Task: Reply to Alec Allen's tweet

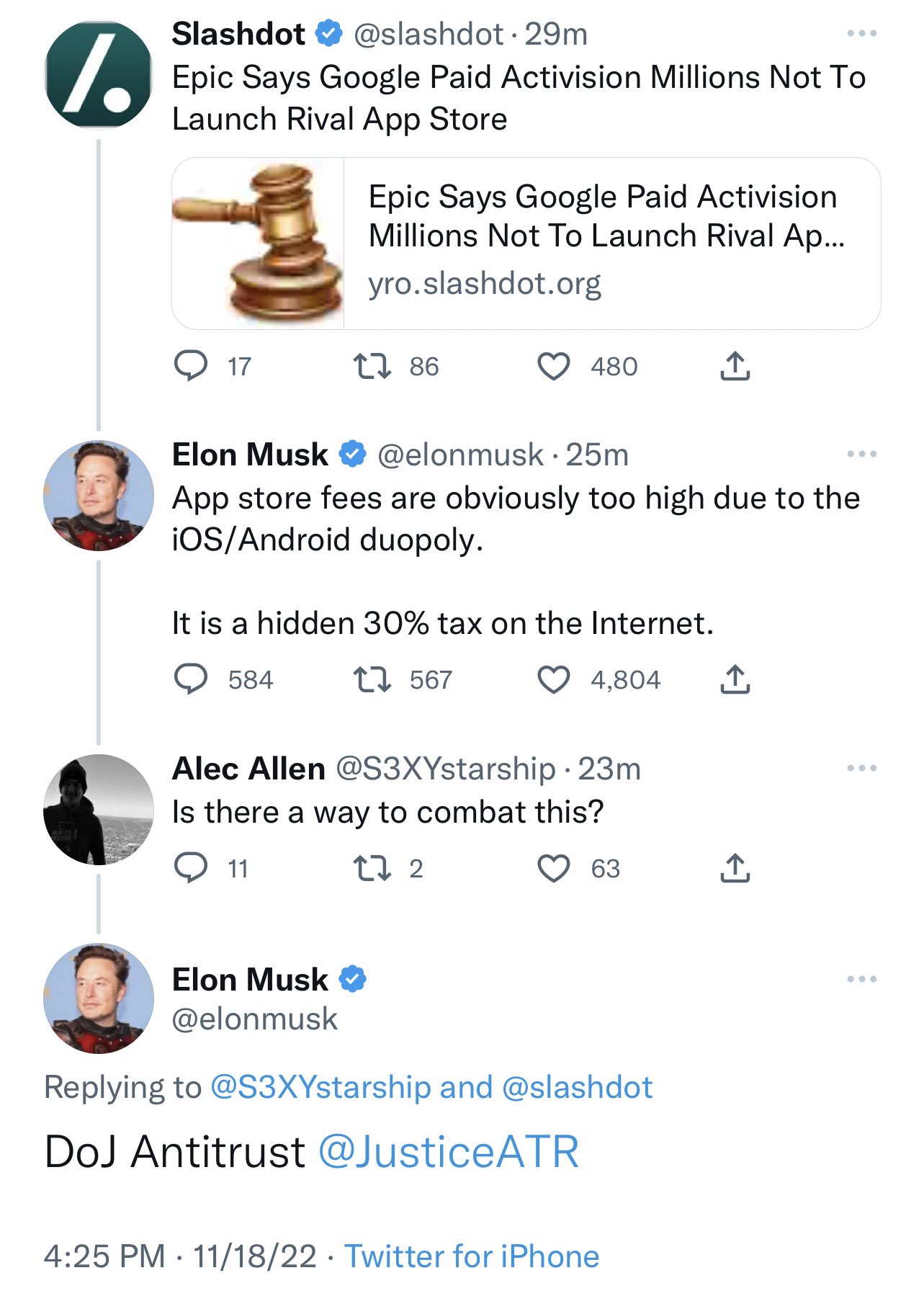Action: pos(191,868)
